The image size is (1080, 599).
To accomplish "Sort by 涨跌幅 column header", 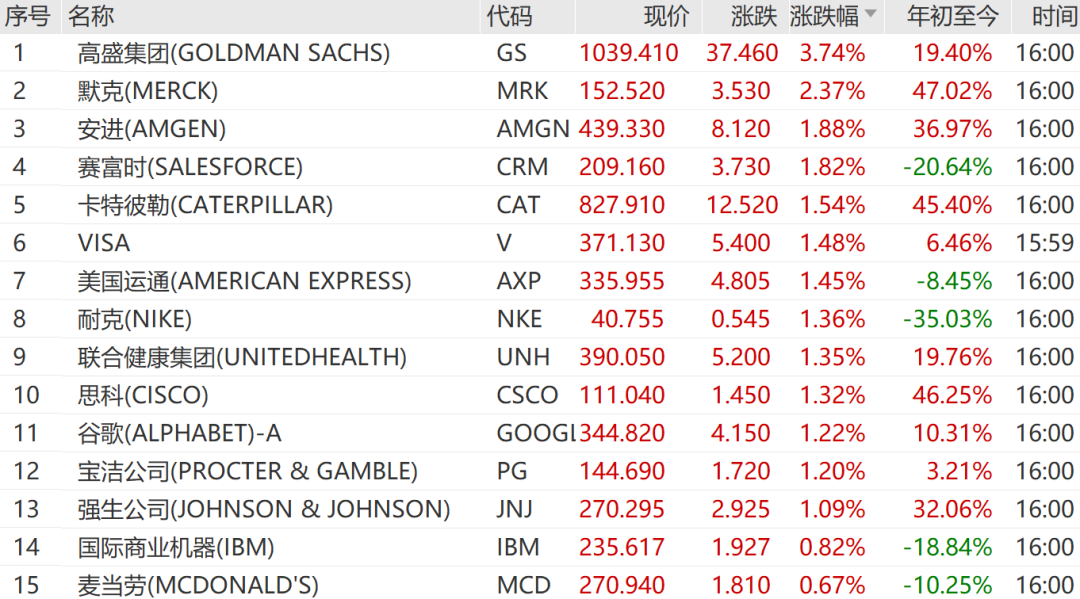I will pos(824,17).
